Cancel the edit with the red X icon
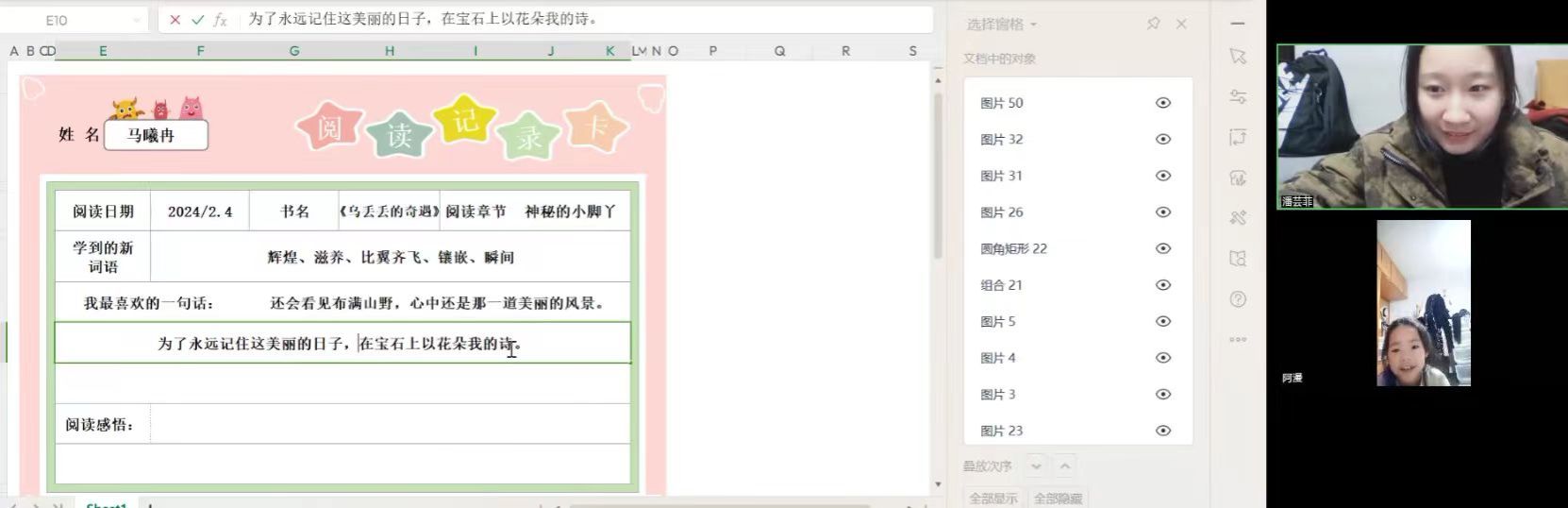The height and width of the screenshot is (508, 1568). click(x=175, y=20)
